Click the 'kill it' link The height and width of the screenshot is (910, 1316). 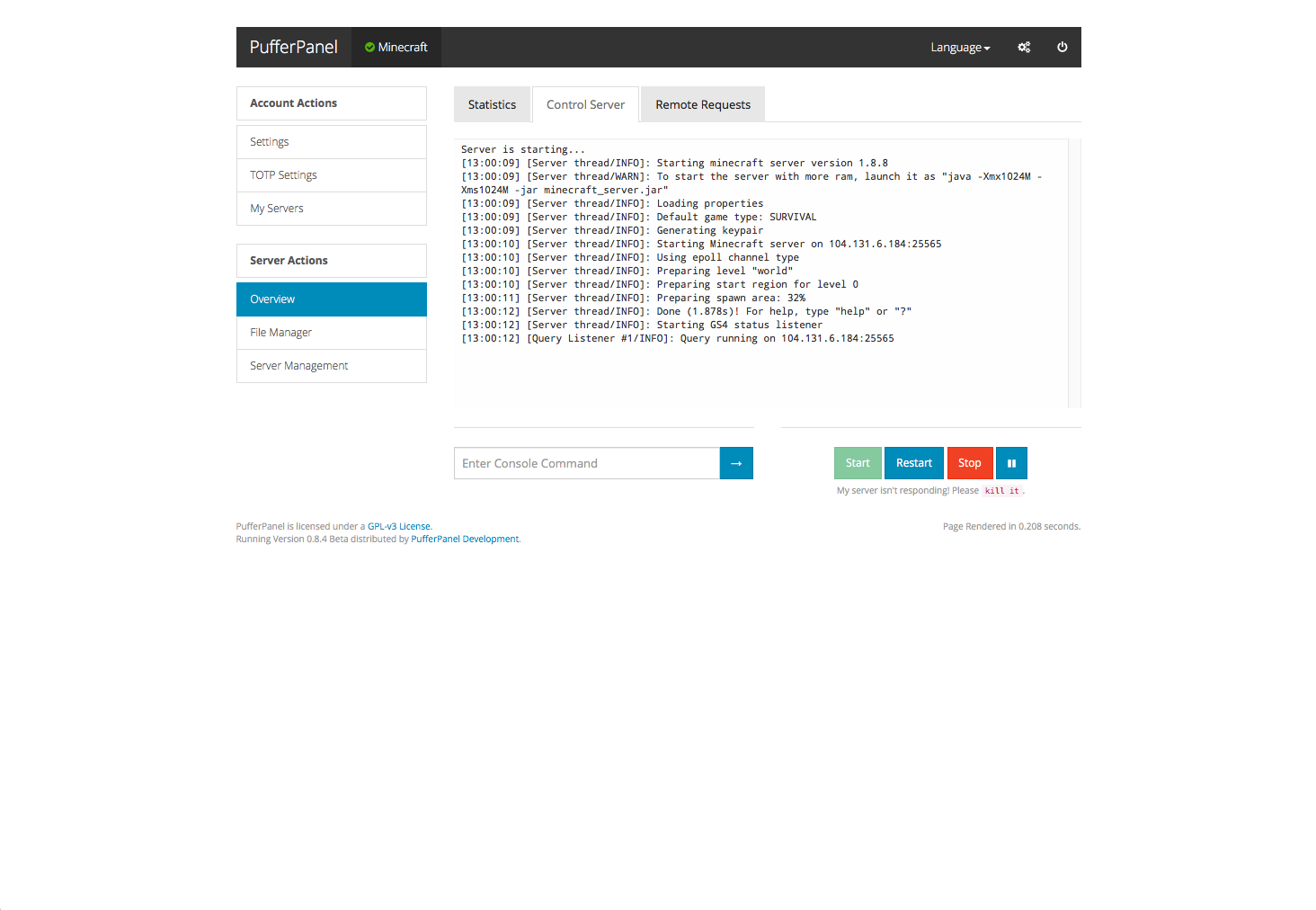pyautogui.click(x=1001, y=491)
